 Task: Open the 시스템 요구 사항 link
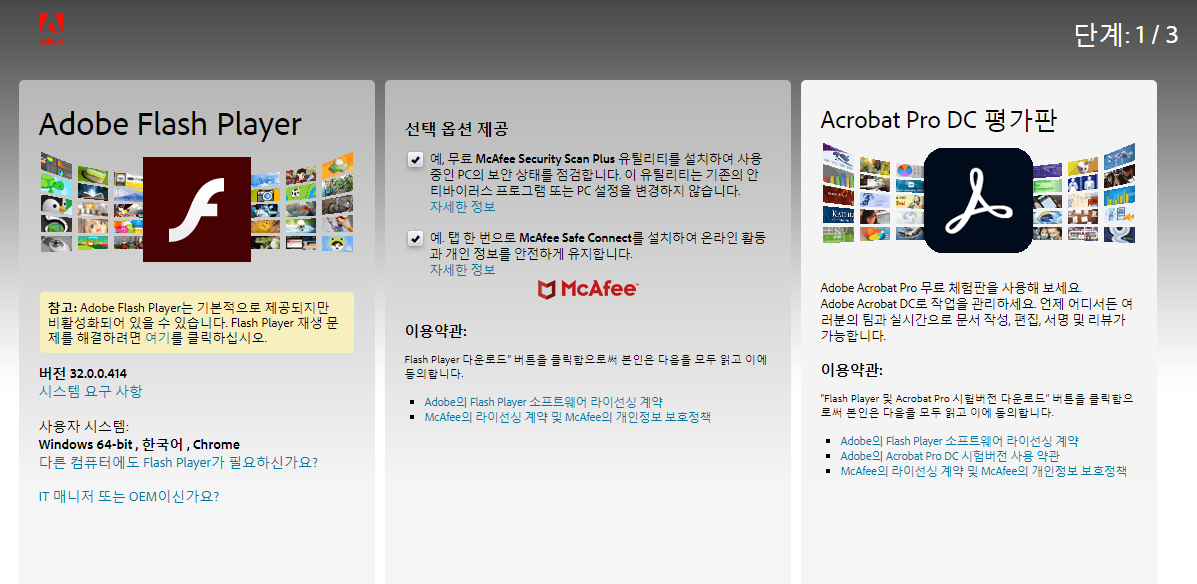[x=90, y=391]
